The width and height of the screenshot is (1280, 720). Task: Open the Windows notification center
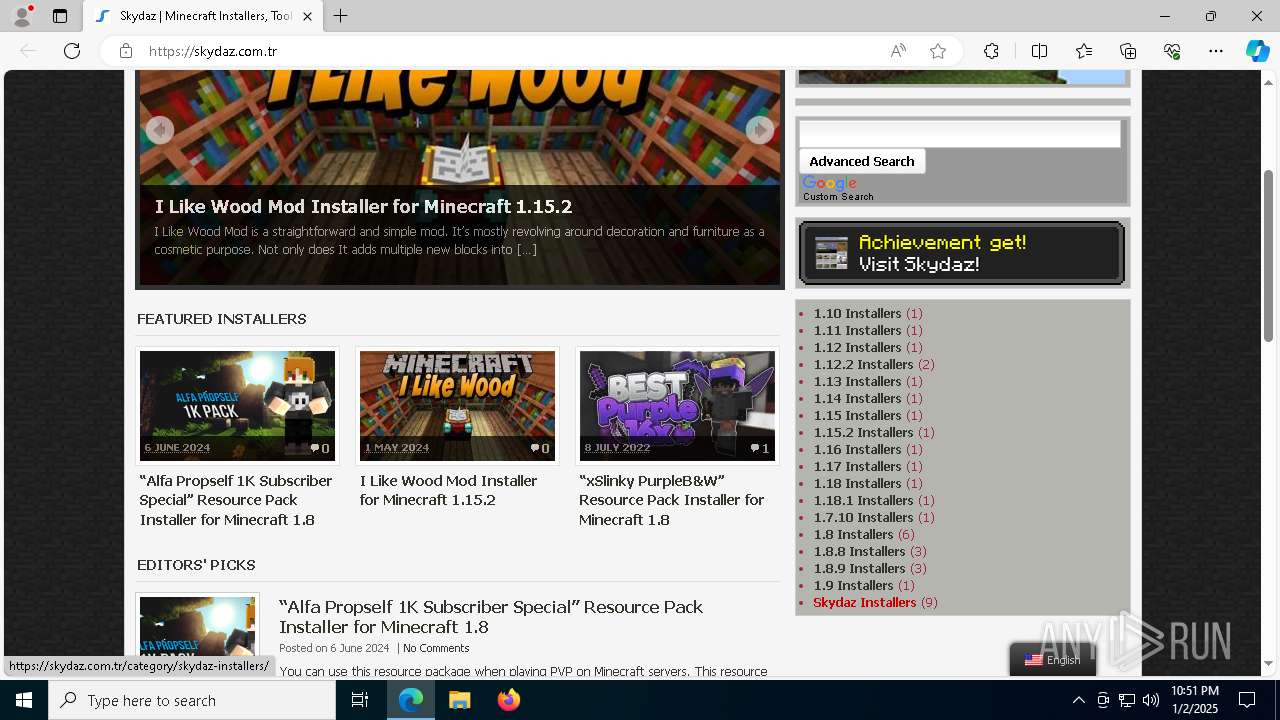[x=1247, y=700]
